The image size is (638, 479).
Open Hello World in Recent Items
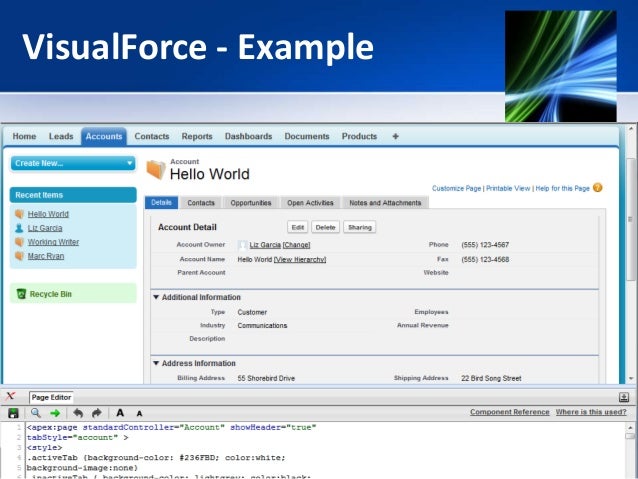(48, 214)
